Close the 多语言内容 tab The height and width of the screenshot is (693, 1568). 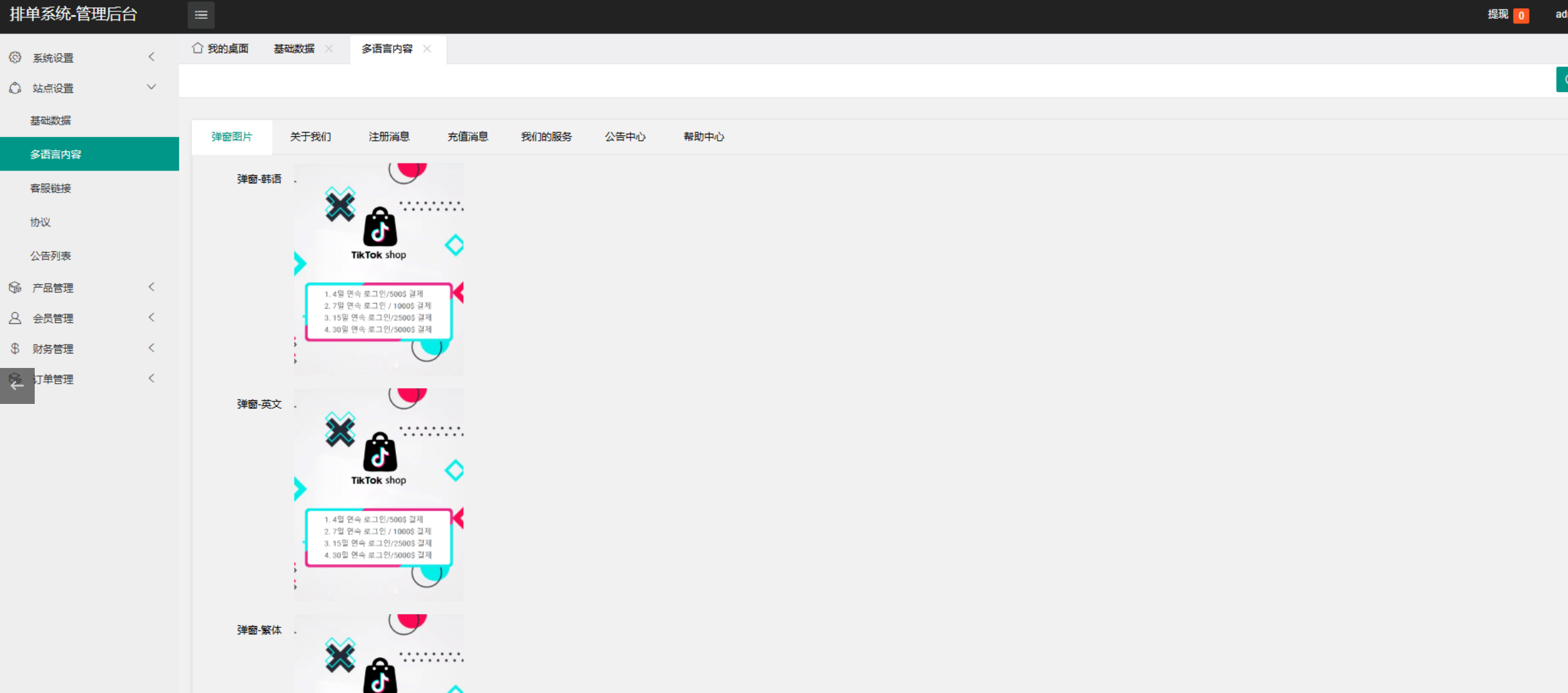pyautogui.click(x=427, y=49)
